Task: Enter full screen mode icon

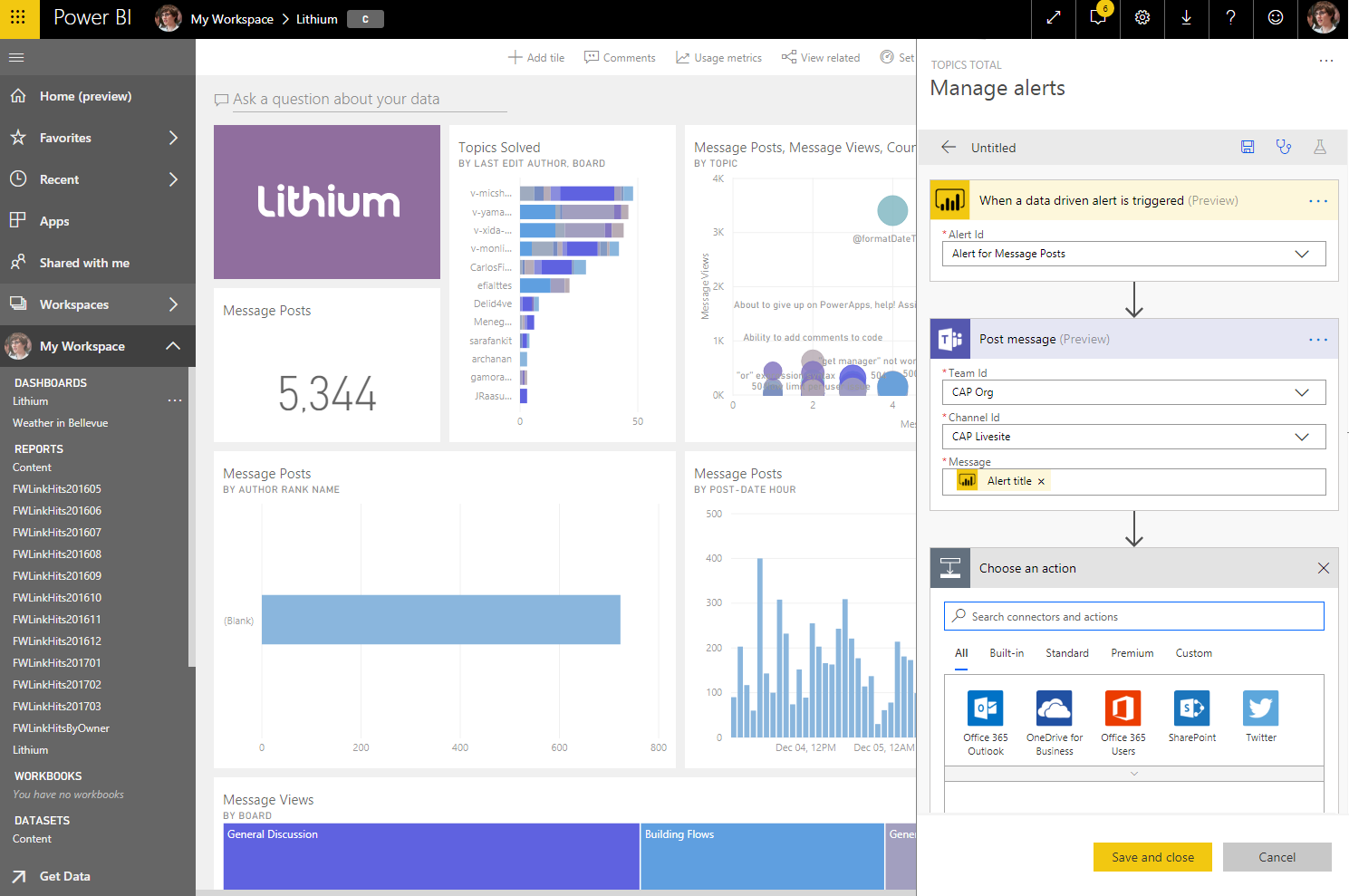Action: point(1054,18)
